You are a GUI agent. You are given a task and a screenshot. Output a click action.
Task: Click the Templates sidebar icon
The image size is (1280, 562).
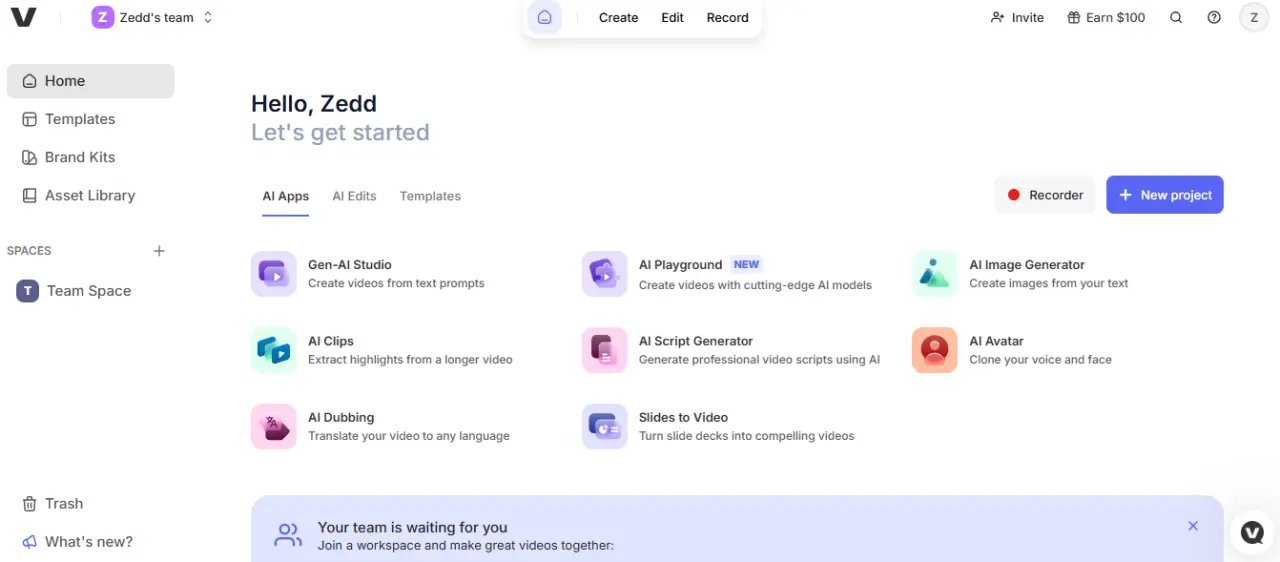click(30, 119)
